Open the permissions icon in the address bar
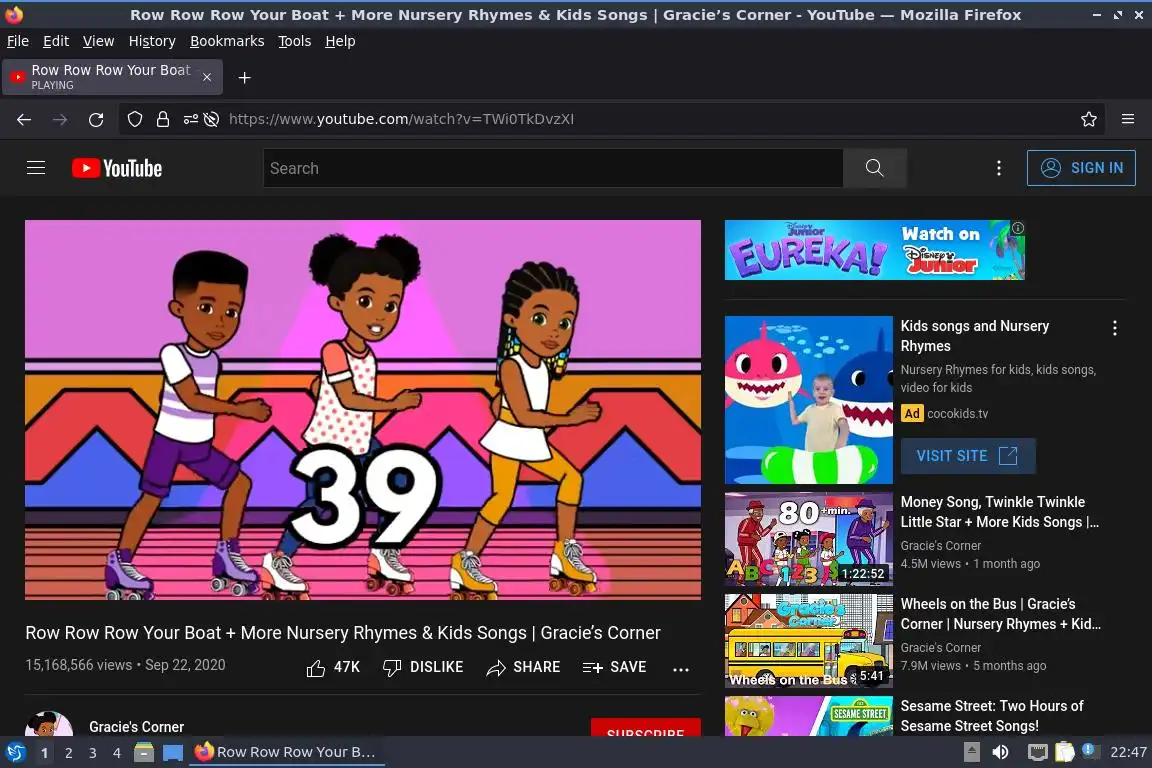Image resolution: width=1152 pixels, height=768 pixels. point(190,119)
